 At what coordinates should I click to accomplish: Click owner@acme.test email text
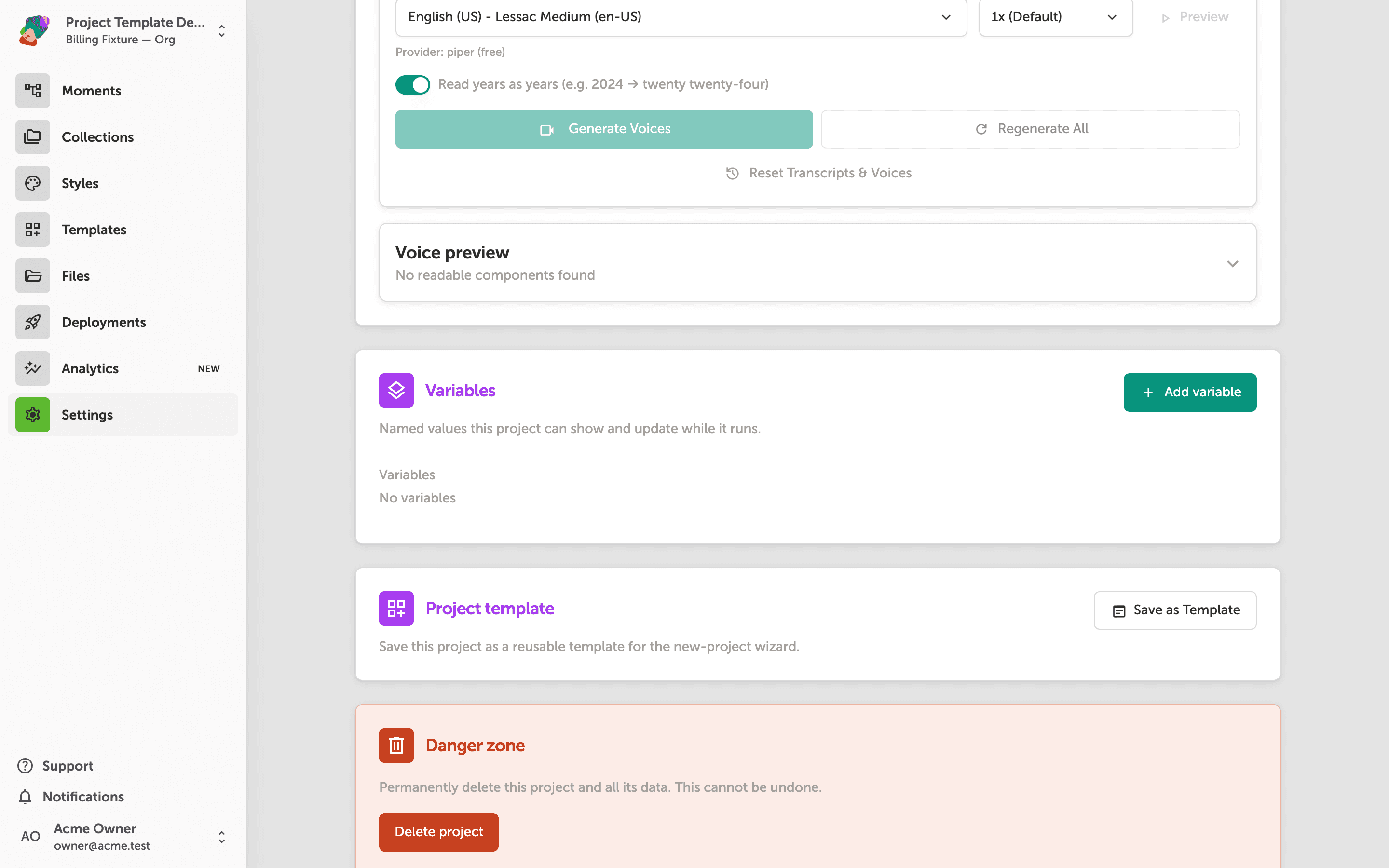[102, 846]
